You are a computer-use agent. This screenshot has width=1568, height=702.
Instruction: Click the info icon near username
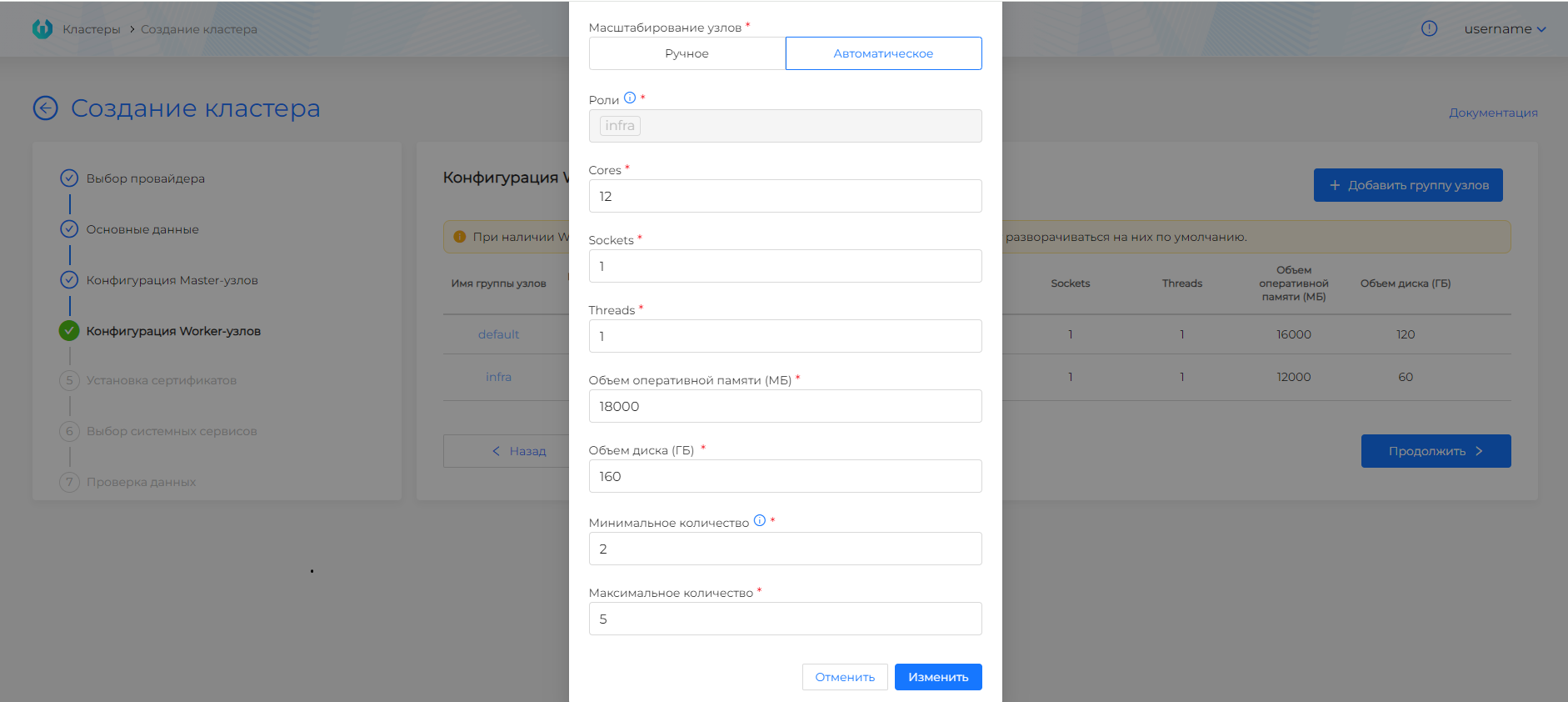click(x=1429, y=28)
